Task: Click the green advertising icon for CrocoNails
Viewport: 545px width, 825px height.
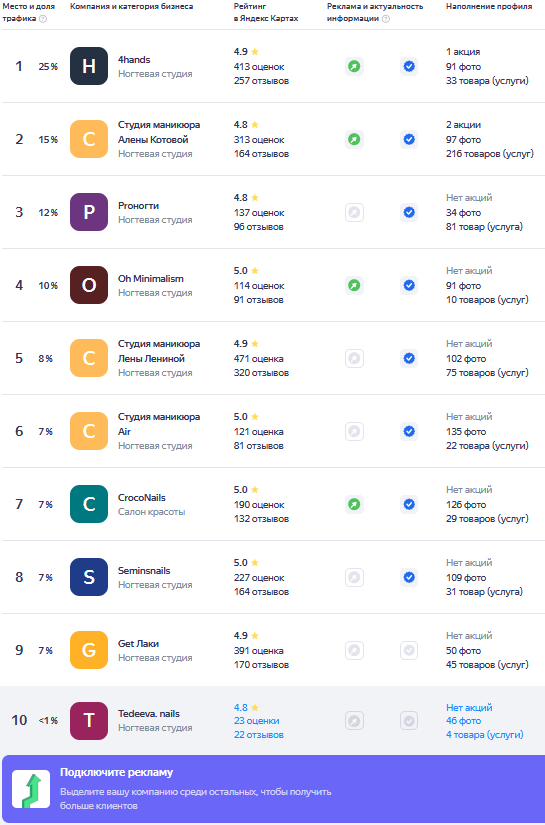Action: 355,505
